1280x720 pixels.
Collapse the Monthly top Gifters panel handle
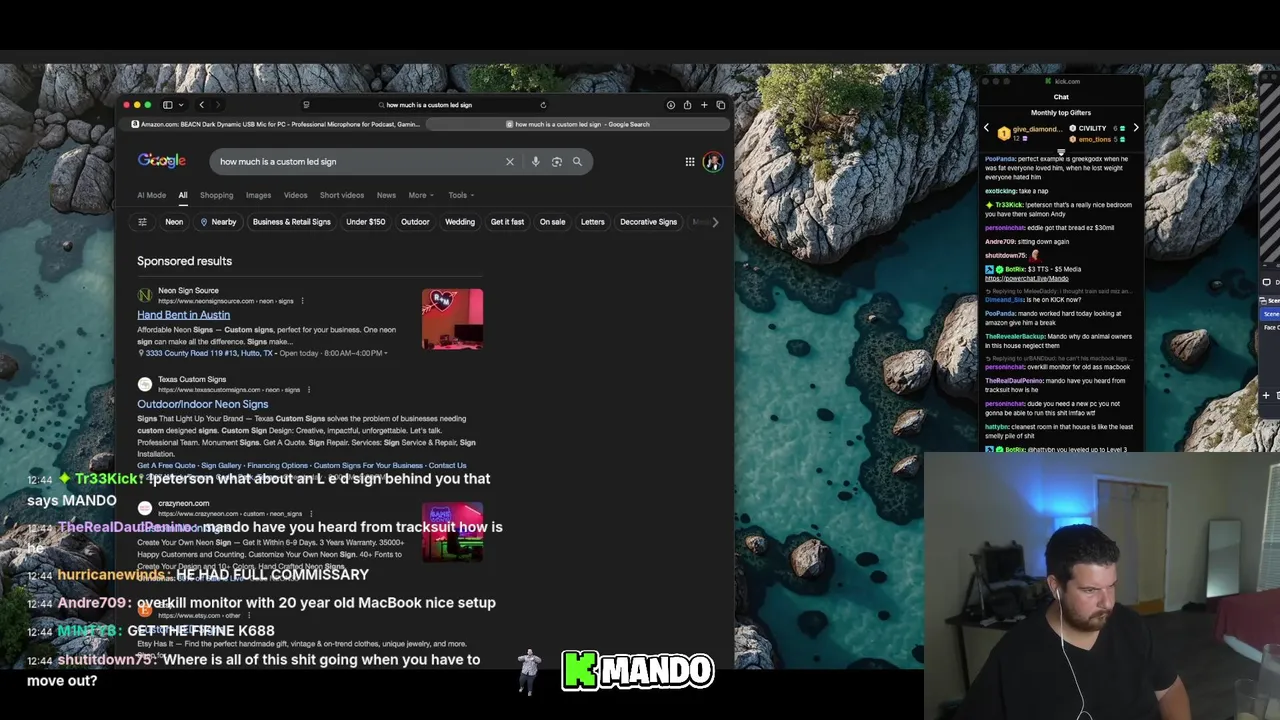(x=1061, y=152)
